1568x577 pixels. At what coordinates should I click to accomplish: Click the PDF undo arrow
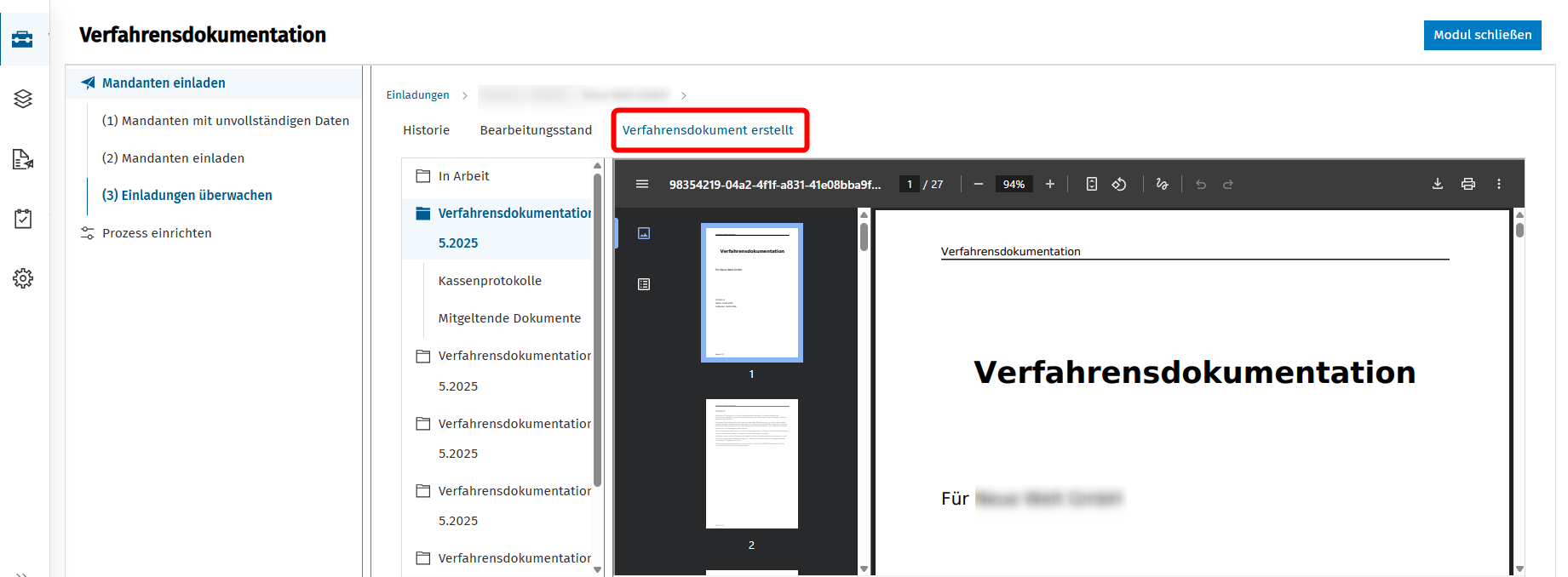[x=1201, y=184]
